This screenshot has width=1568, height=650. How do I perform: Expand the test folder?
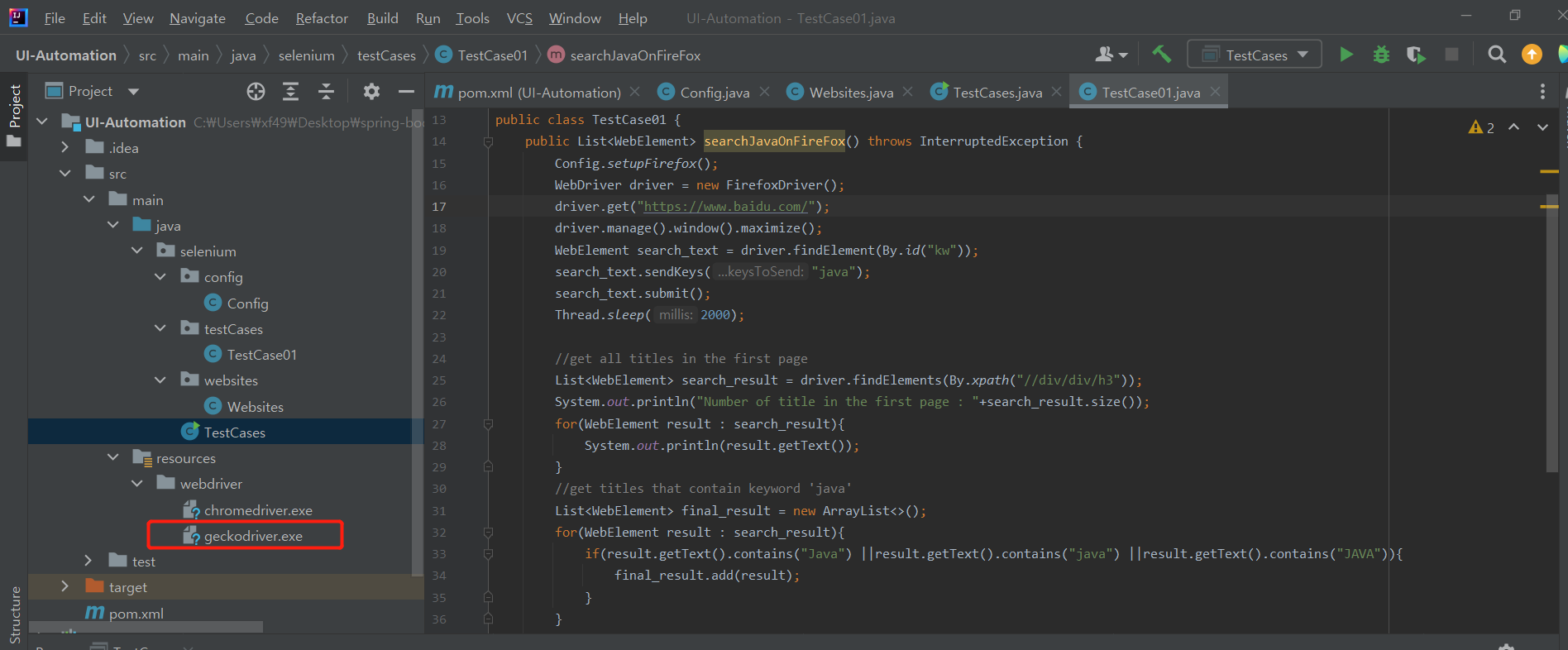88,561
